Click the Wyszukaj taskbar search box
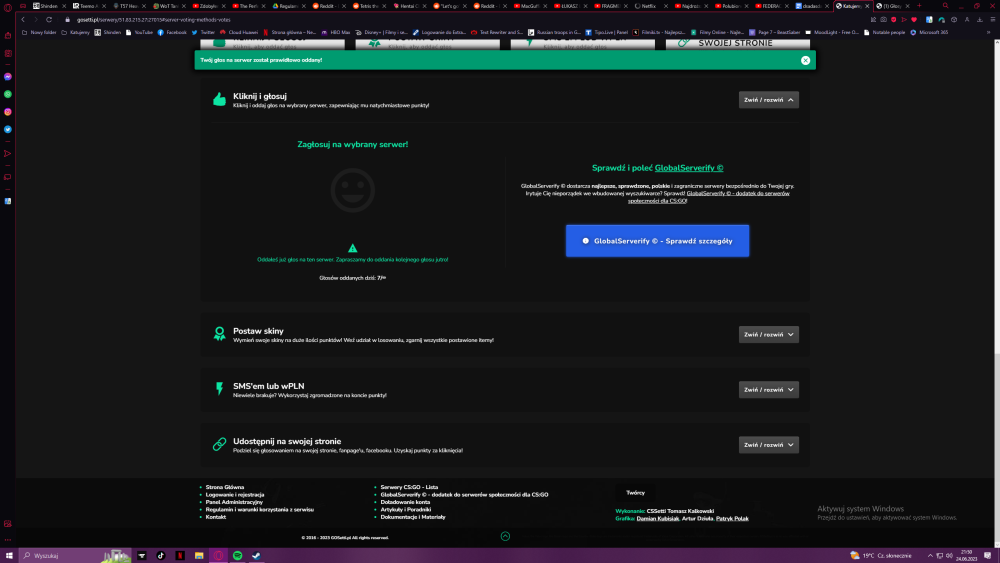The width and height of the screenshot is (1000, 563). pos(75,555)
